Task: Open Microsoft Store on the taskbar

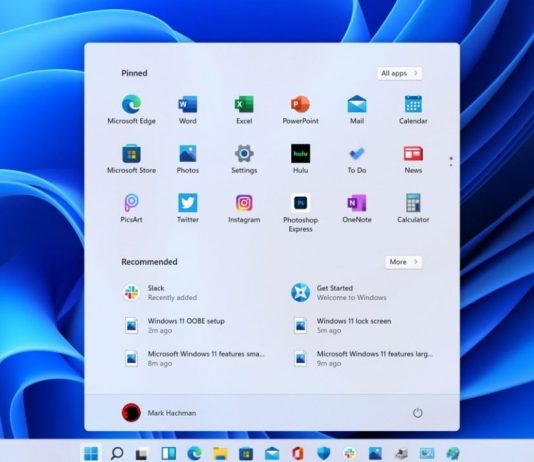Action: 246,453
